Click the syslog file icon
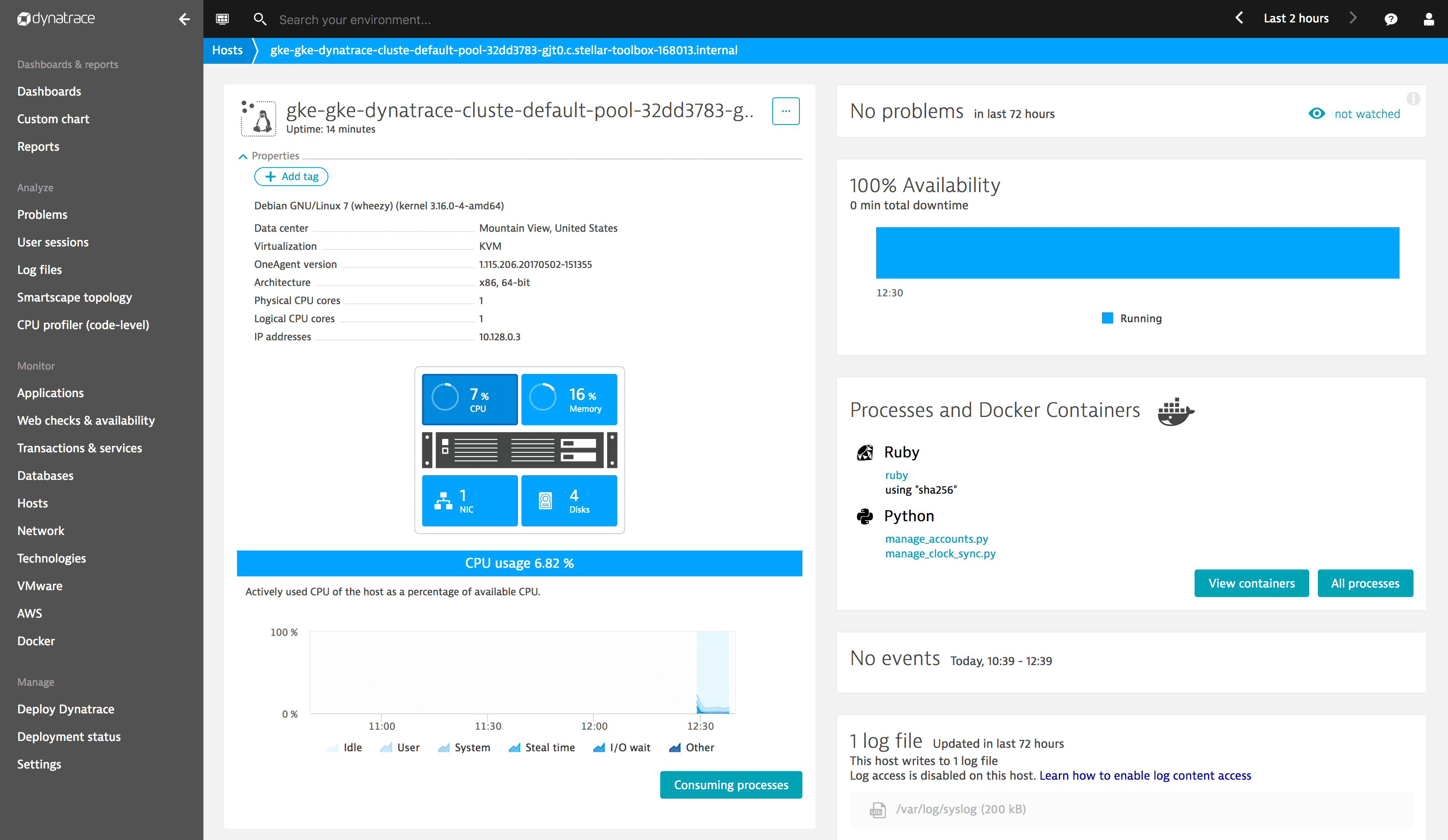 pos(877,809)
